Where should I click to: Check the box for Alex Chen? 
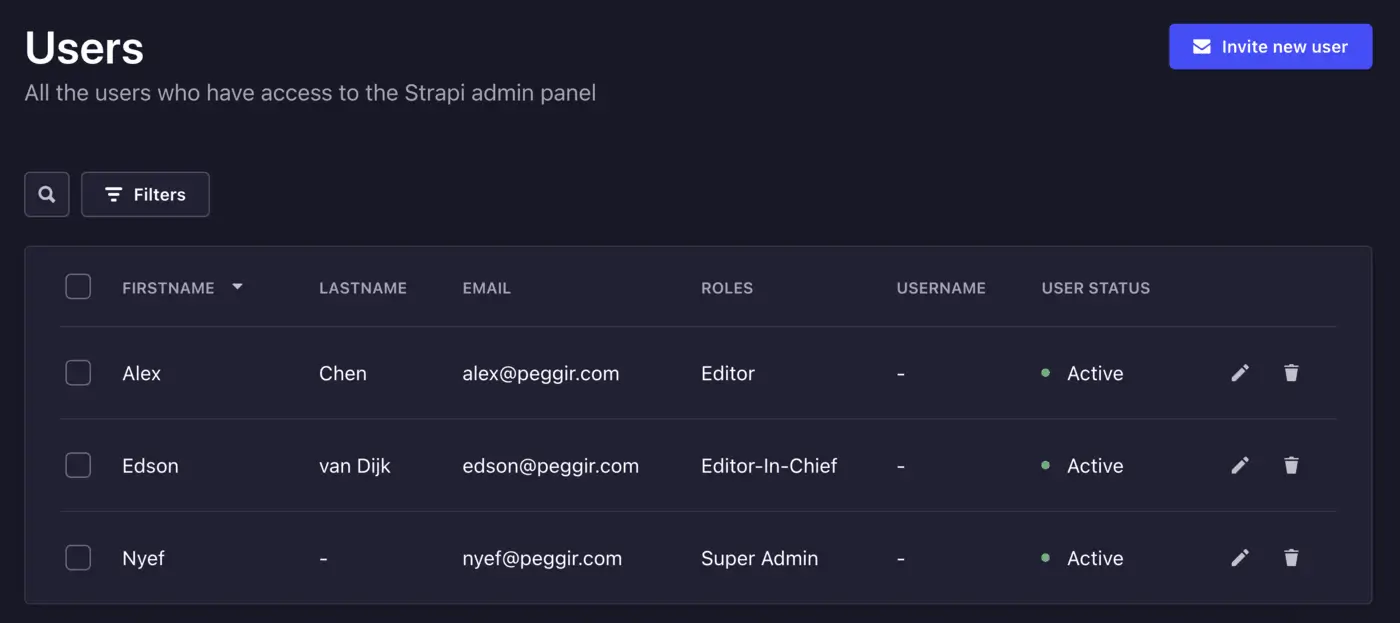[x=78, y=373]
